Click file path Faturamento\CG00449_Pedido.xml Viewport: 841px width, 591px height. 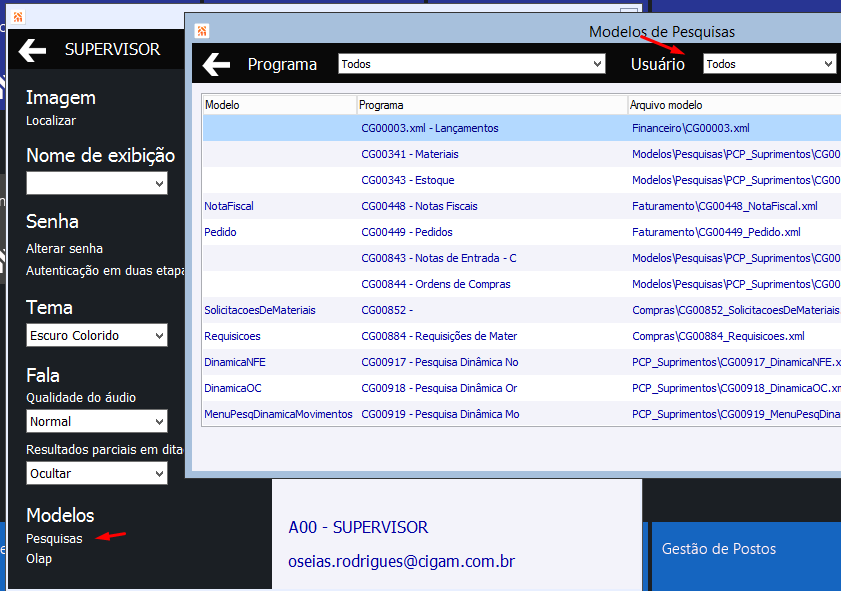click(x=716, y=232)
